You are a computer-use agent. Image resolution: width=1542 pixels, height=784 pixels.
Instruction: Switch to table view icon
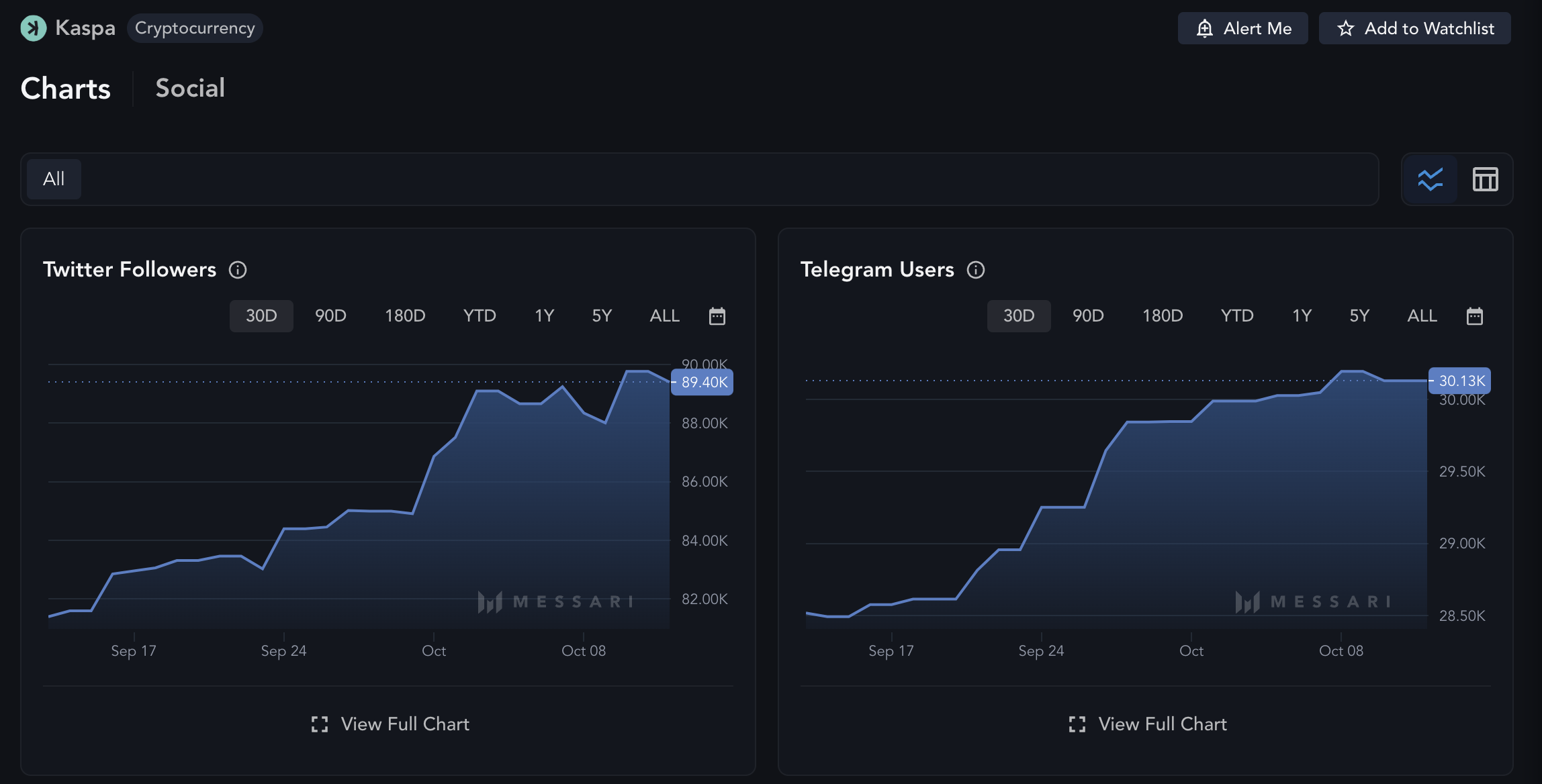coord(1485,179)
